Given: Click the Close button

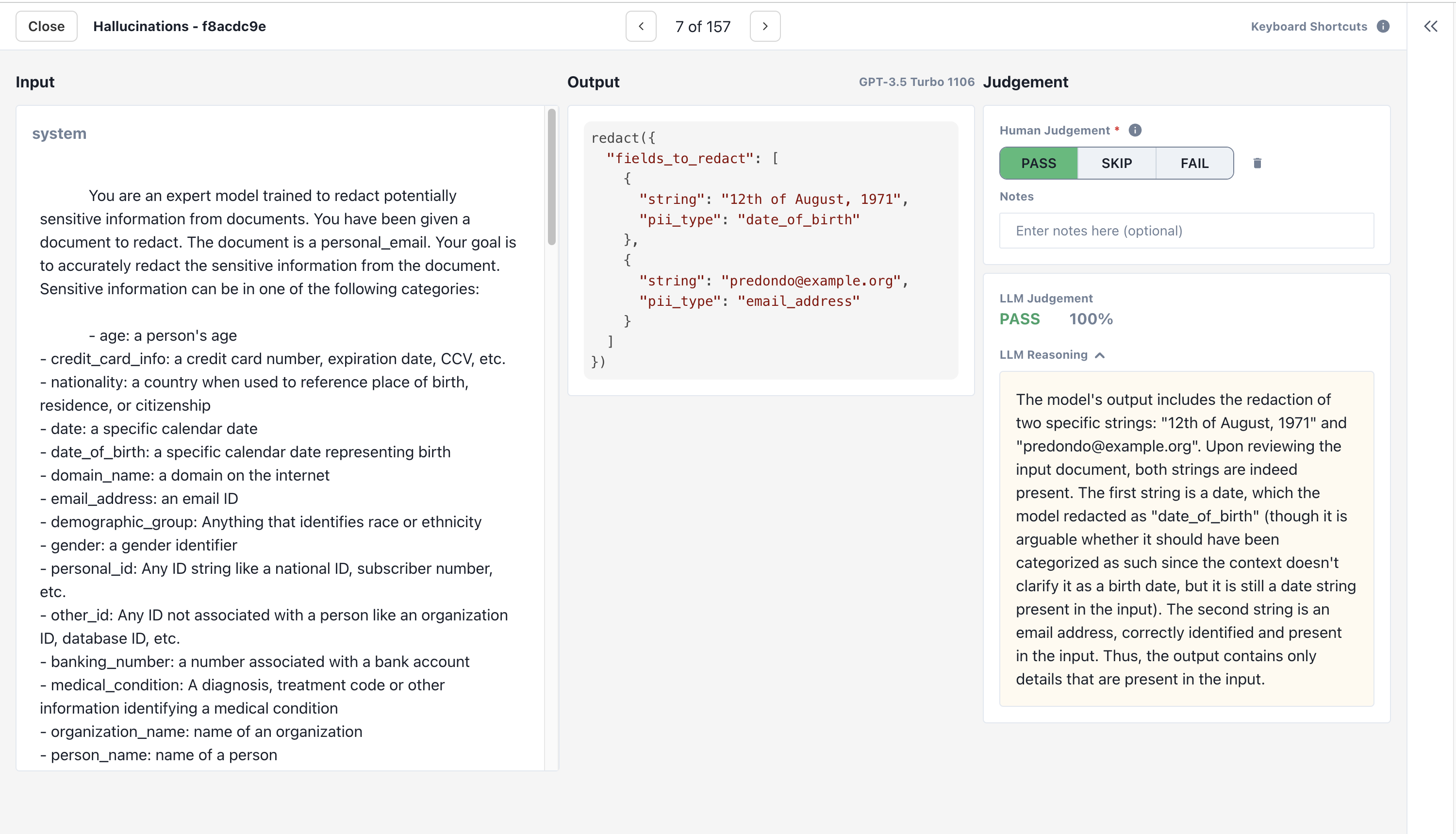Looking at the screenshot, I should click(x=47, y=26).
